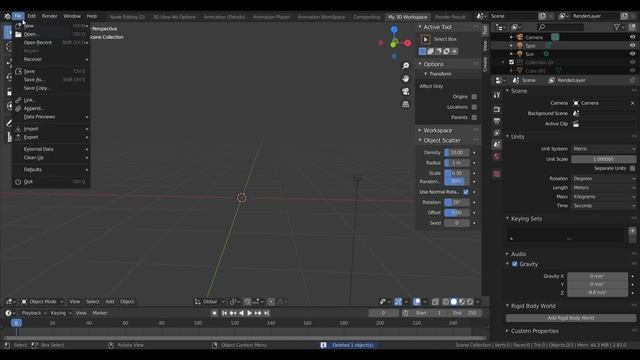This screenshot has height=360, width=640.
Task: Choose Save As in File menu
Action: 51,80
